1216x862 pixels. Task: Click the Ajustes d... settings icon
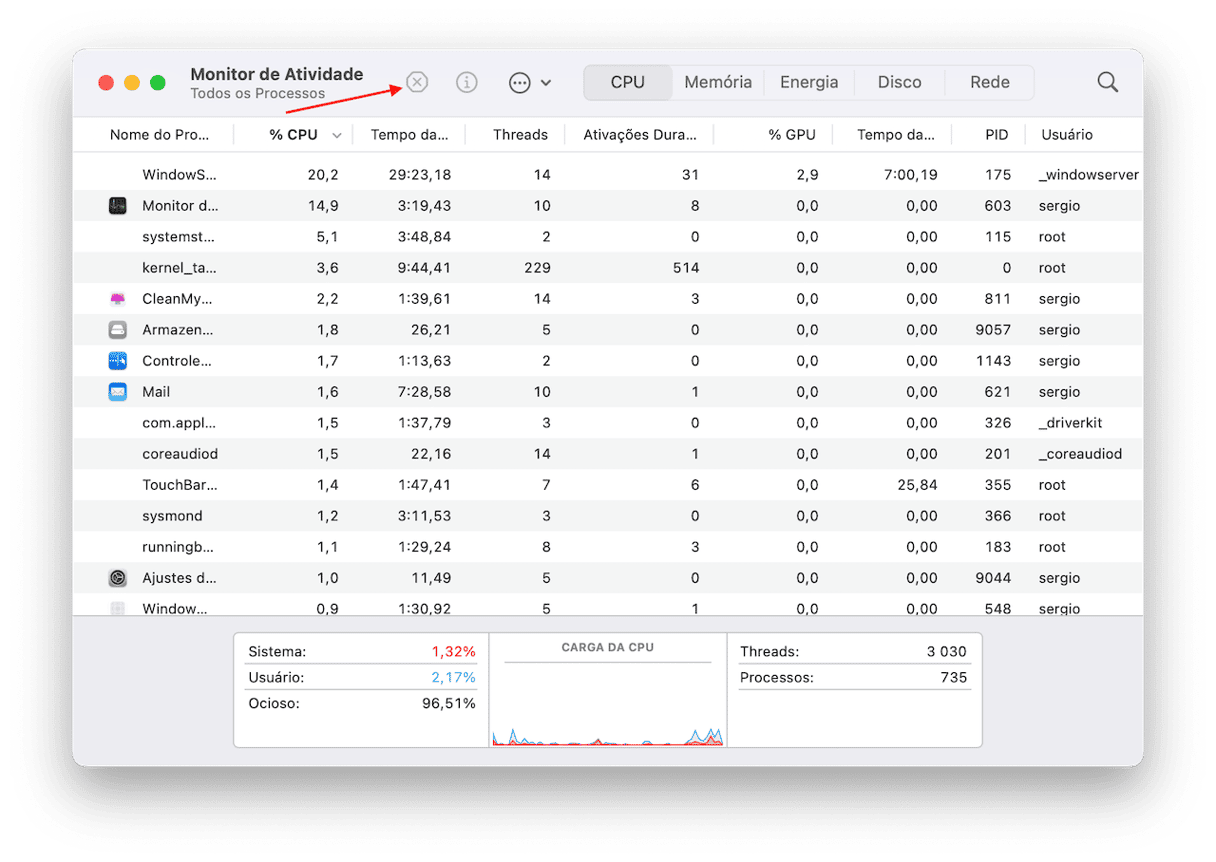pos(118,578)
